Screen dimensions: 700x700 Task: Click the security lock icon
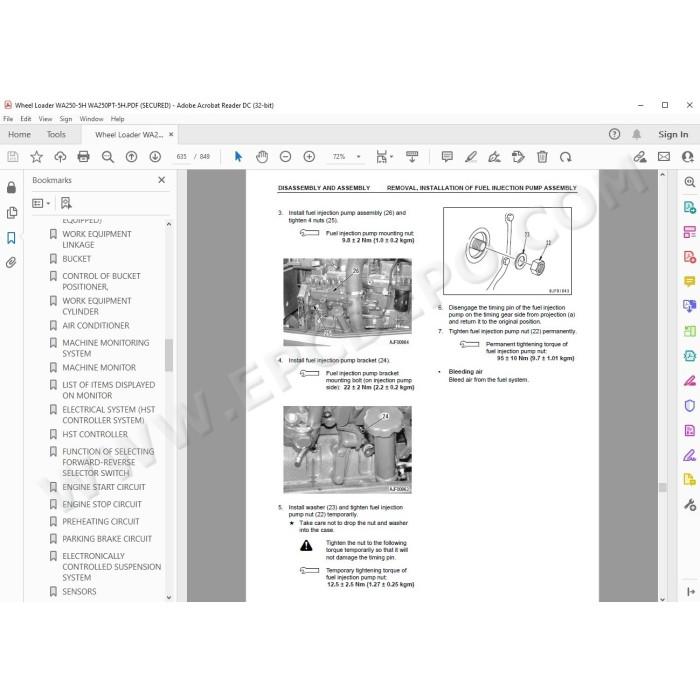[x=12, y=187]
